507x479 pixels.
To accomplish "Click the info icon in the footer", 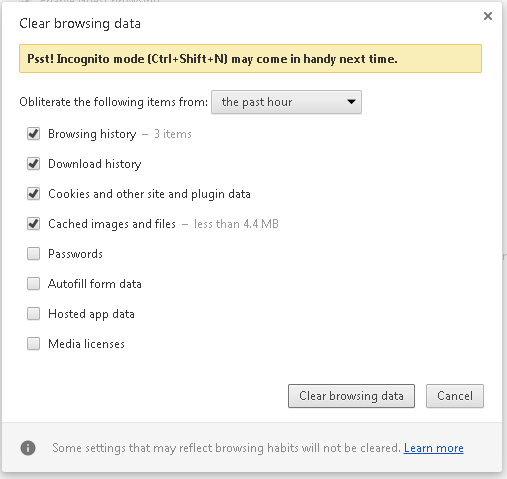I will pos(28,448).
